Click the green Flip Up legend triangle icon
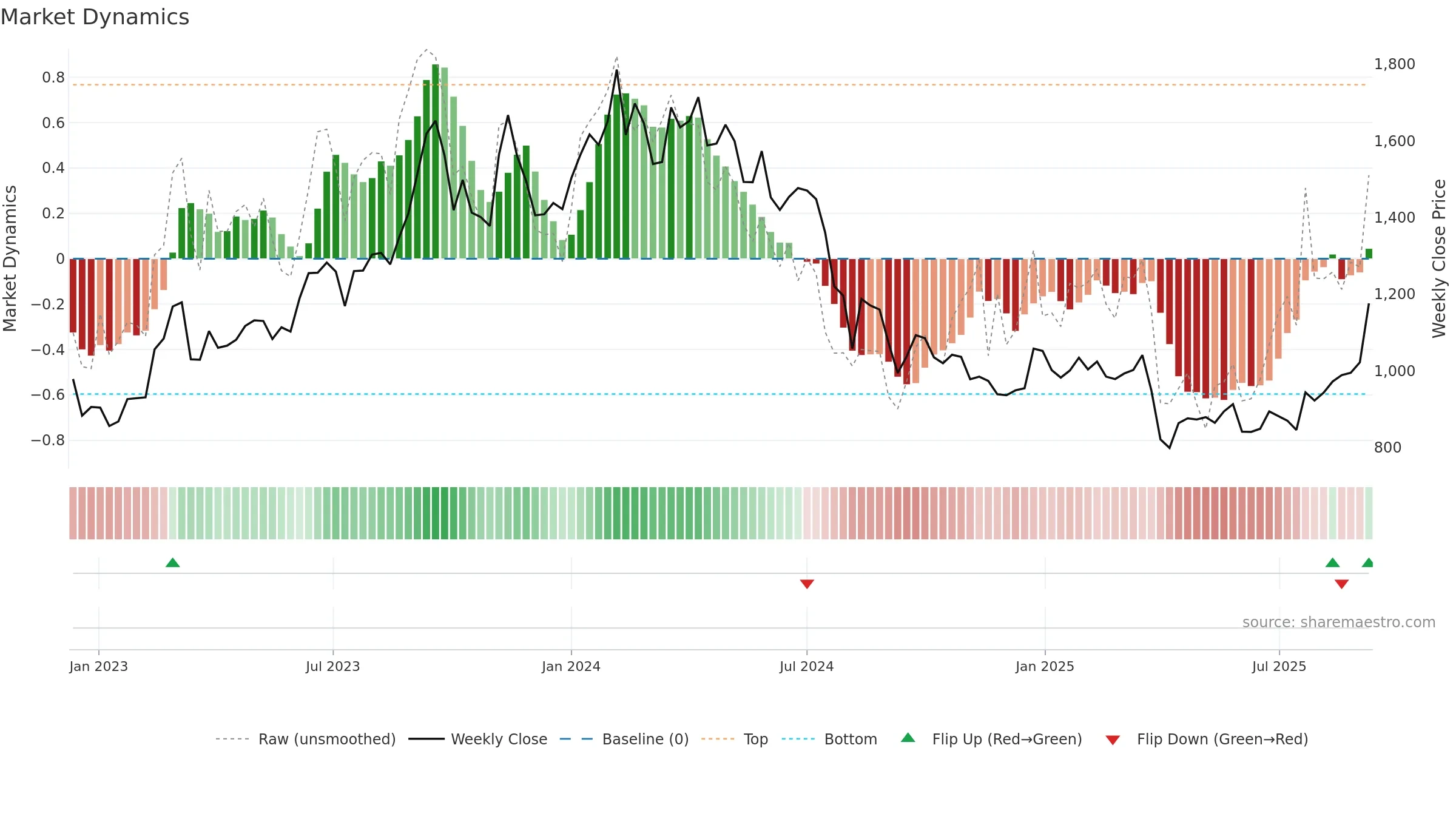The height and width of the screenshot is (819, 1456). [x=908, y=738]
